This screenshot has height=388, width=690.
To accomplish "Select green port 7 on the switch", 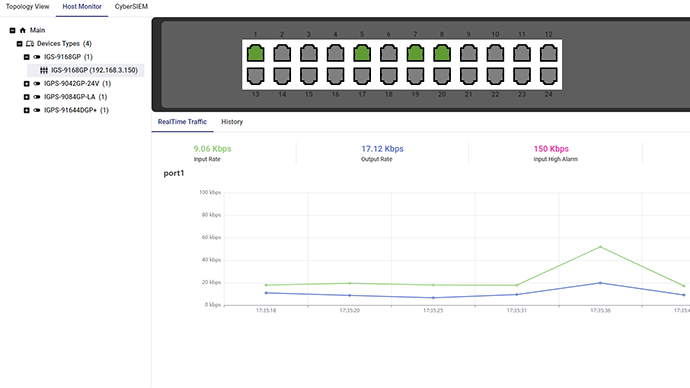I will (x=415, y=53).
